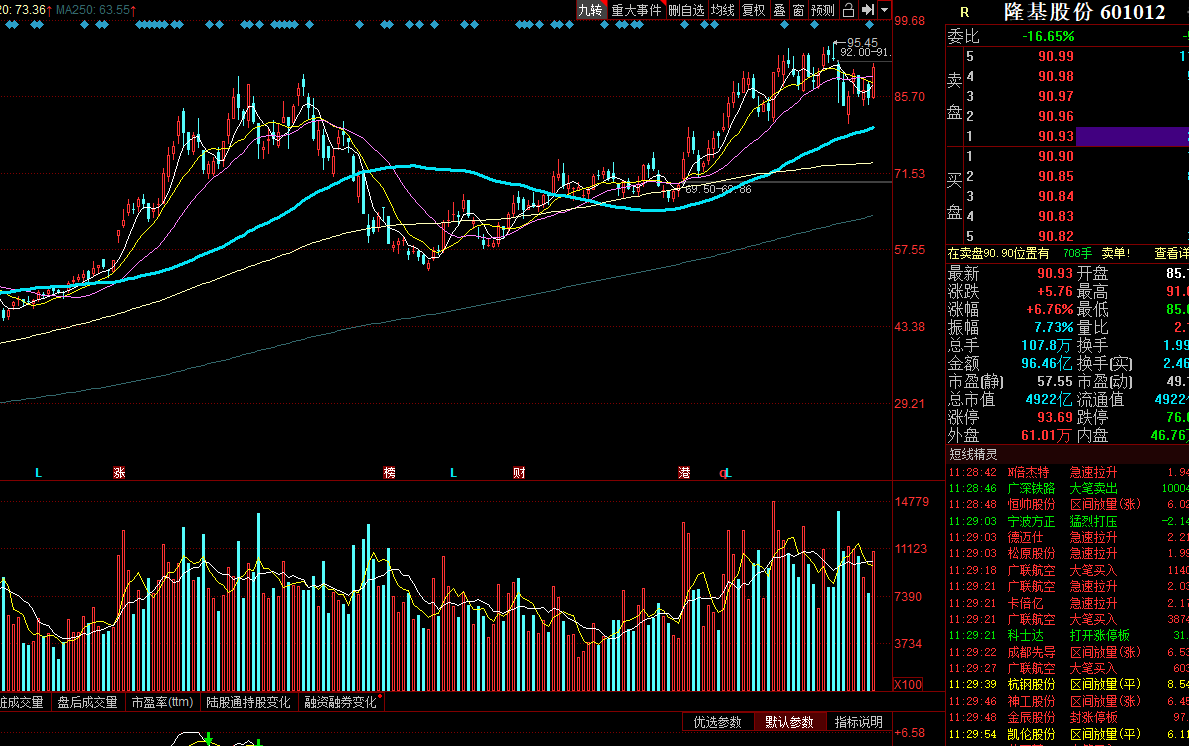Expand the toolbar dropdown arrow
The image size is (1189, 746).
[884, 10]
